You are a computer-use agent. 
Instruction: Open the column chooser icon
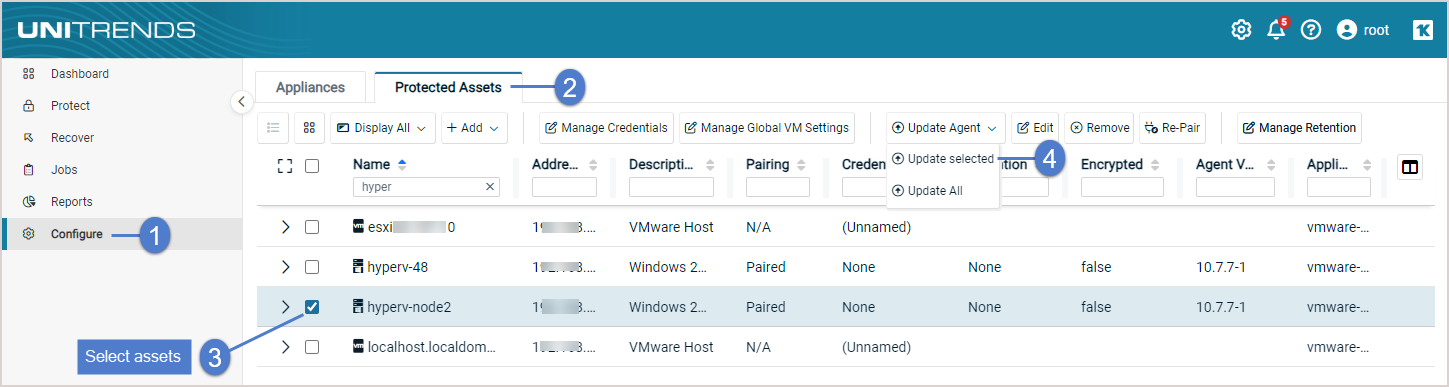[1409, 167]
